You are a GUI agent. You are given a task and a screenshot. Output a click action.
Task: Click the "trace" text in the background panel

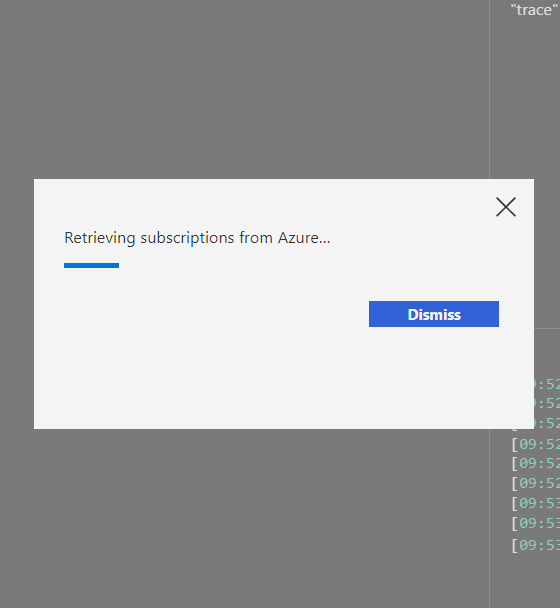[534, 10]
